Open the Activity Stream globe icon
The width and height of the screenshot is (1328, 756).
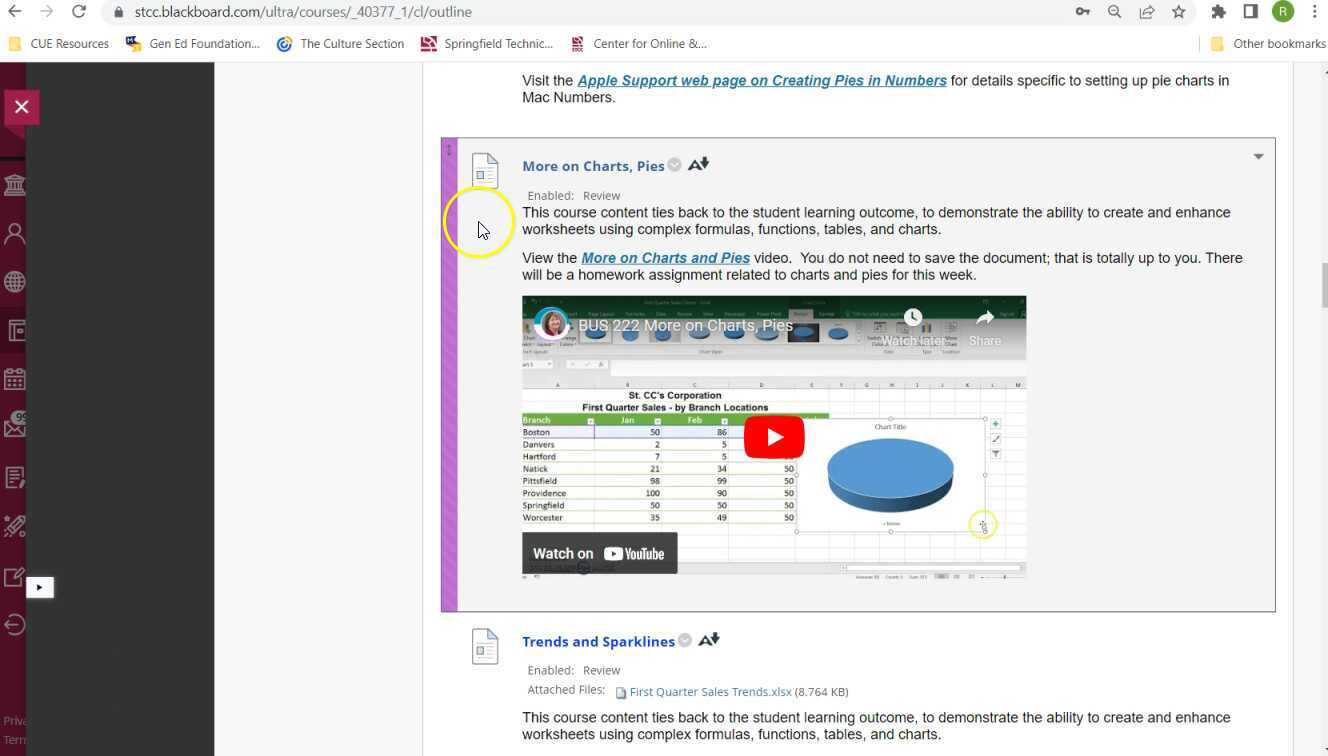[x=15, y=281]
